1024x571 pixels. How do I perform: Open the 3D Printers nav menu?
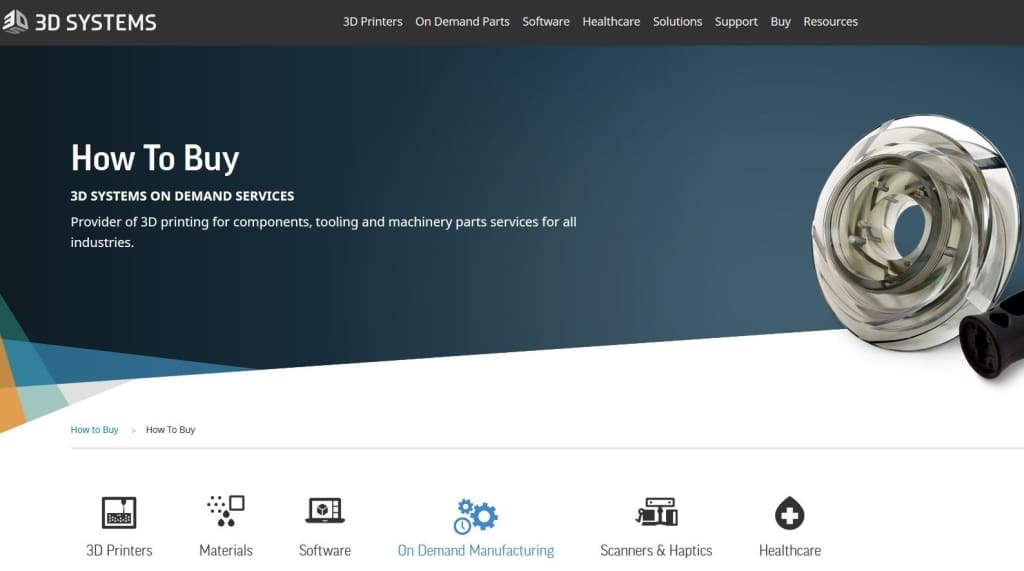coord(372,22)
